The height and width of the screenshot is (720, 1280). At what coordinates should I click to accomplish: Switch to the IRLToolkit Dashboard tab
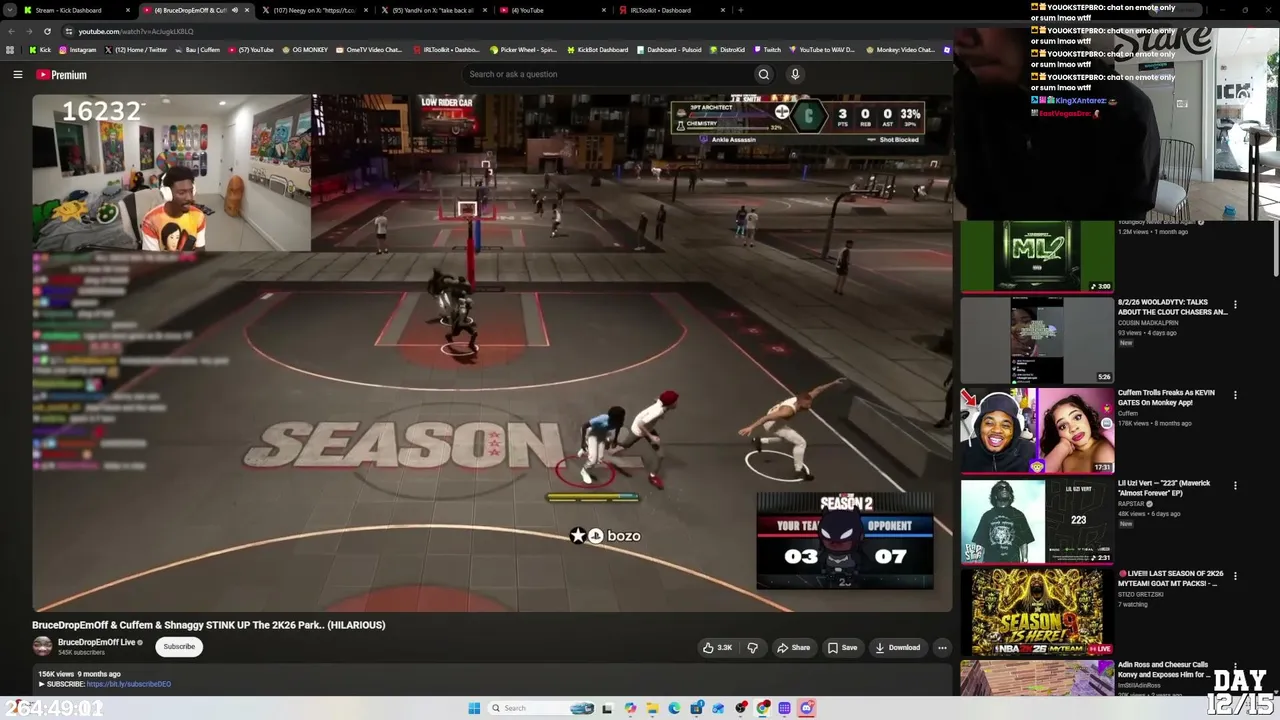coord(670,10)
